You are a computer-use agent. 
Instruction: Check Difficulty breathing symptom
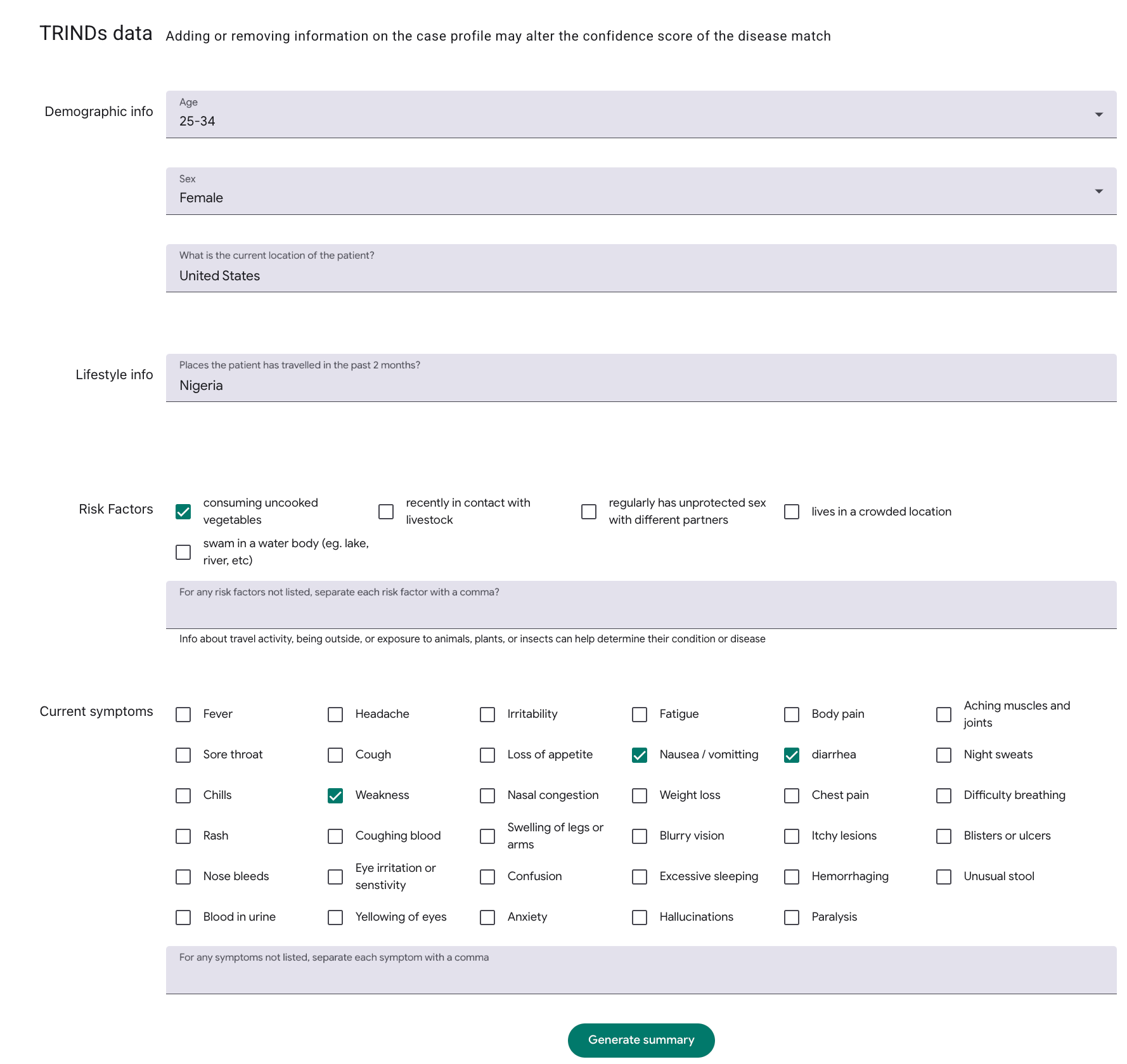click(x=944, y=796)
